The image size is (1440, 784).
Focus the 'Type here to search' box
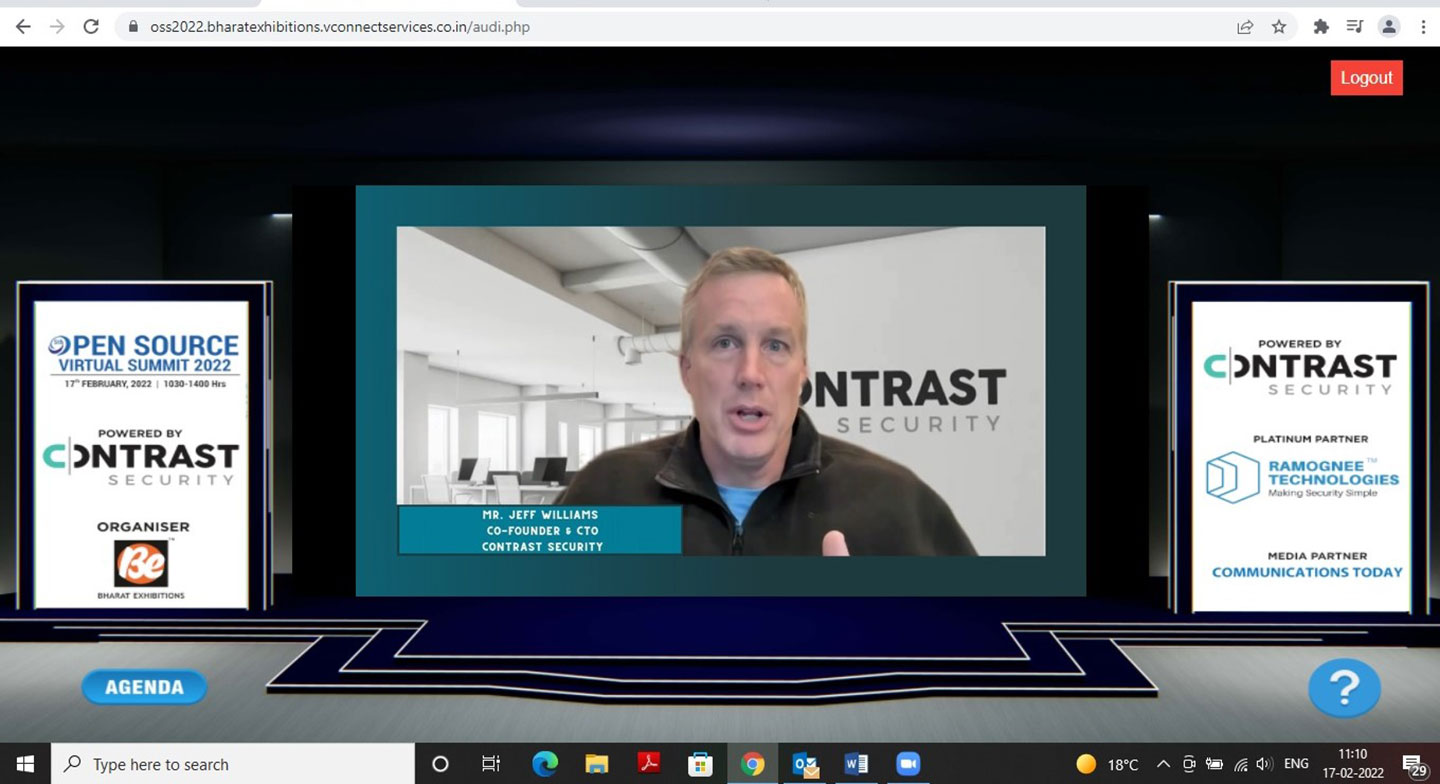click(232, 764)
